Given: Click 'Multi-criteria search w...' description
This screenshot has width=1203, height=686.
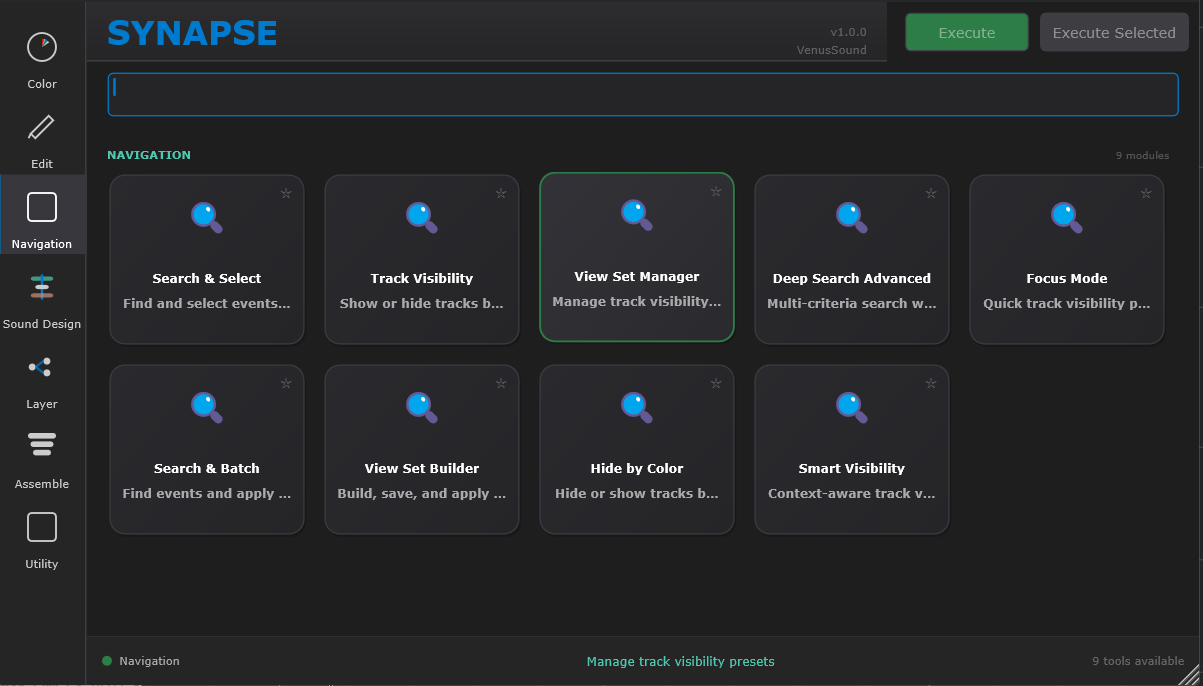Looking at the screenshot, I should click(852, 303).
